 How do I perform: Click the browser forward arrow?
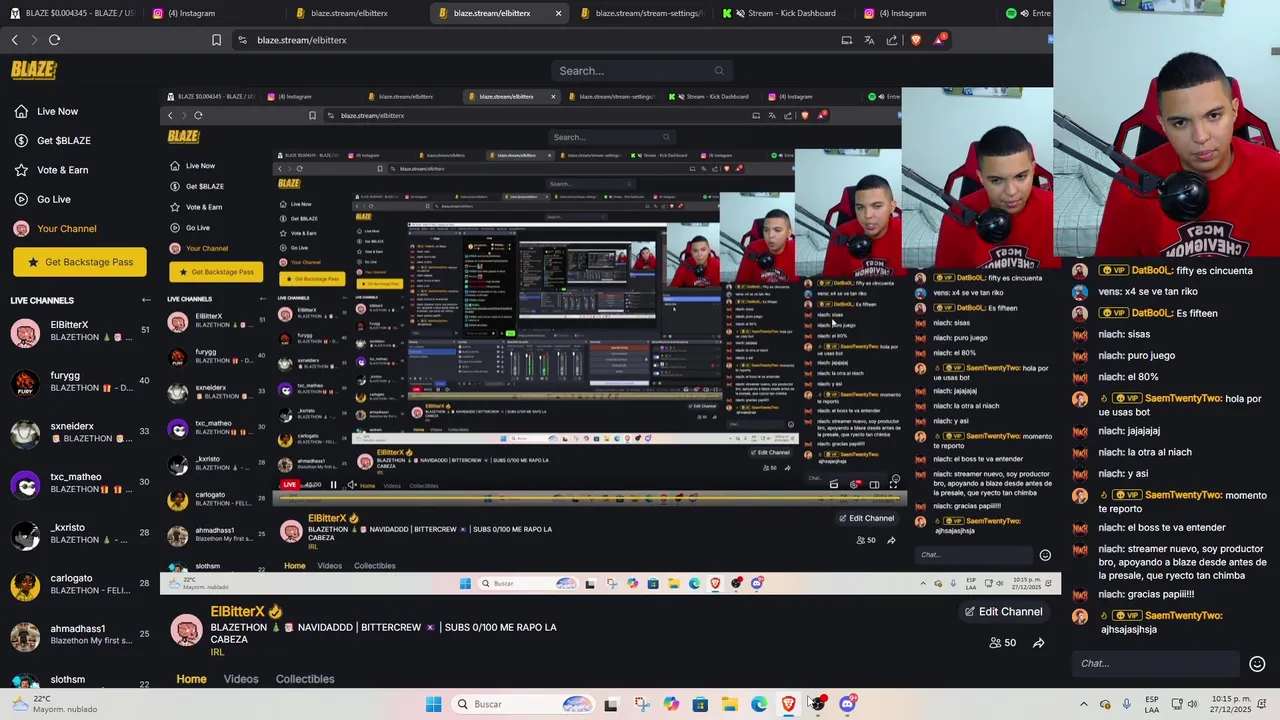(34, 40)
